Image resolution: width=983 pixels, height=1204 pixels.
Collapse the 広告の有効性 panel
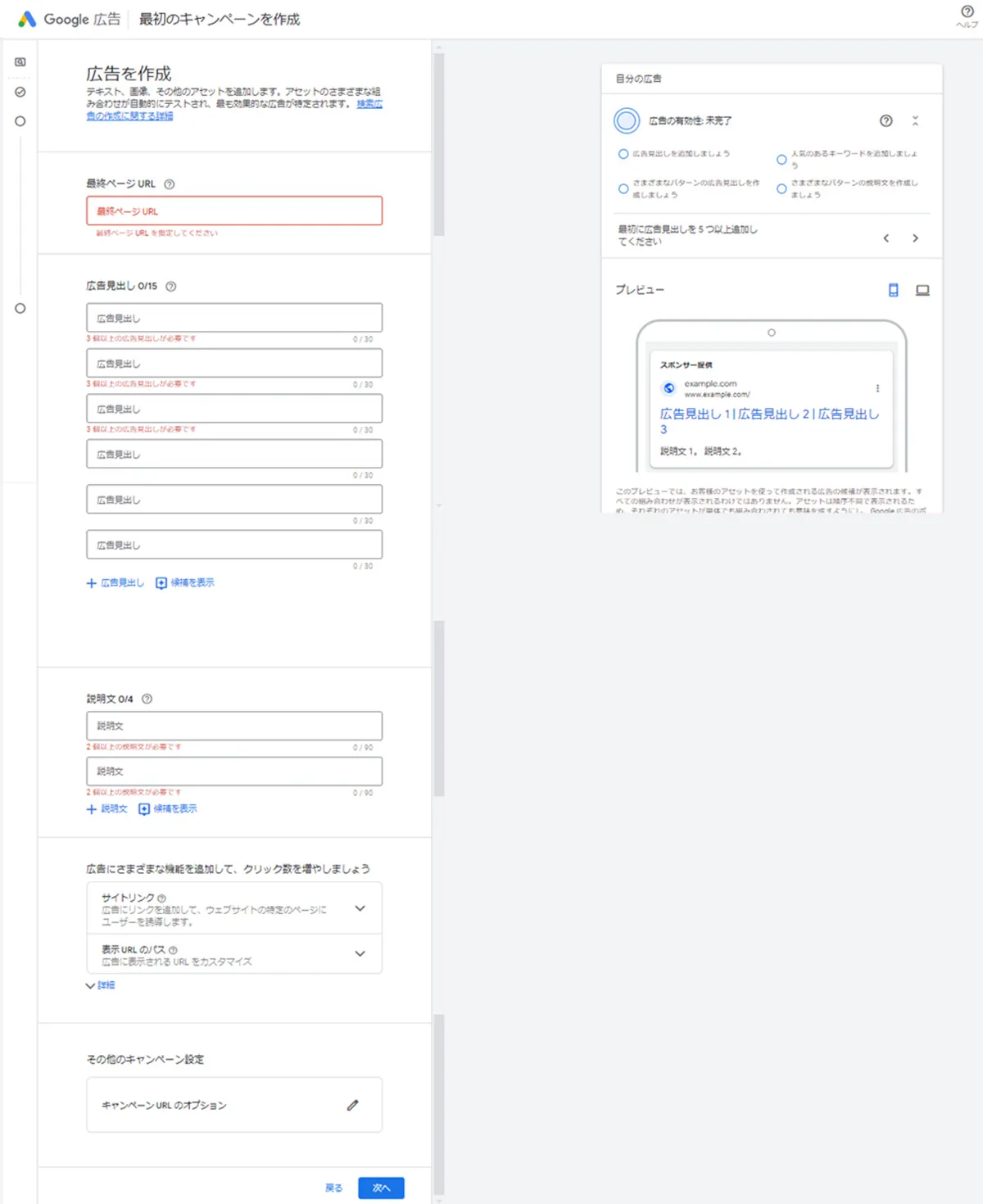coord(916,121)
